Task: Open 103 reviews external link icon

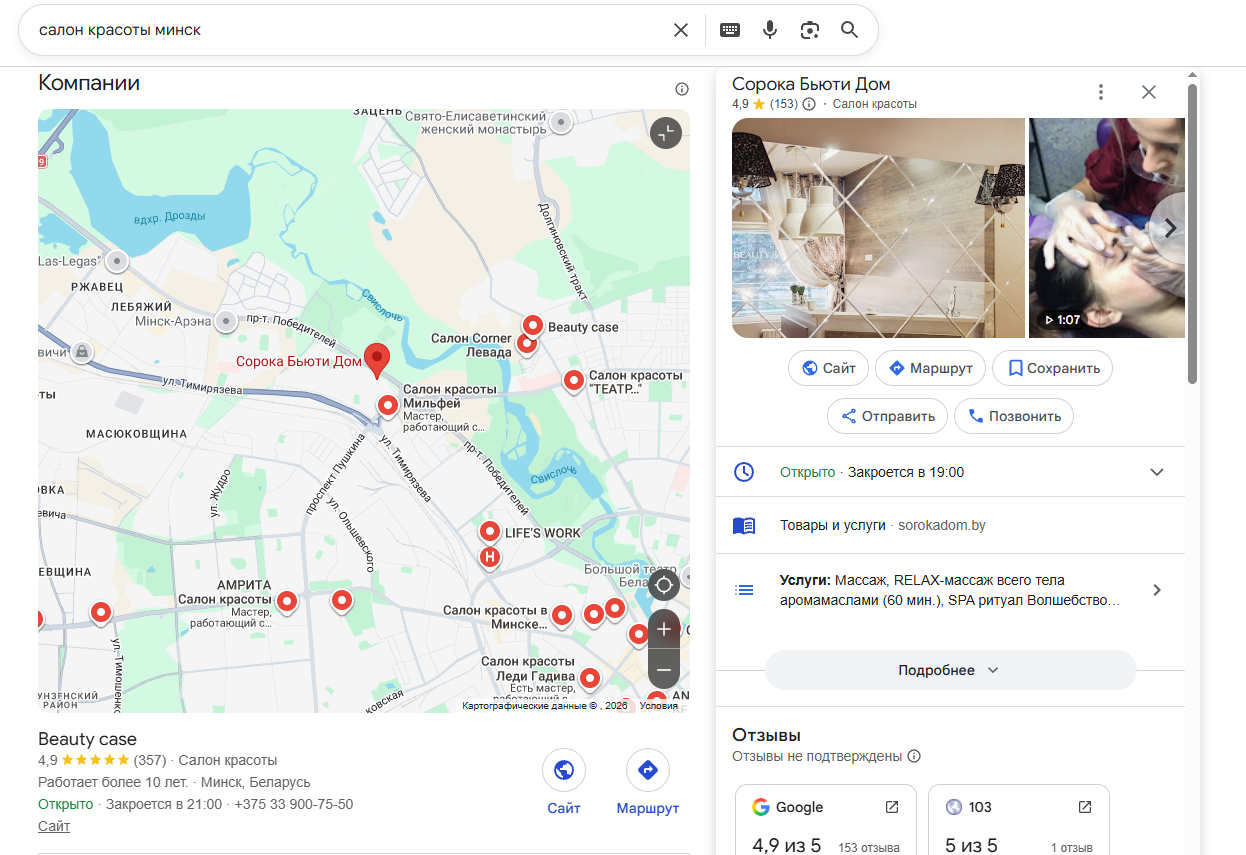Action: [x=1084, y=807]
